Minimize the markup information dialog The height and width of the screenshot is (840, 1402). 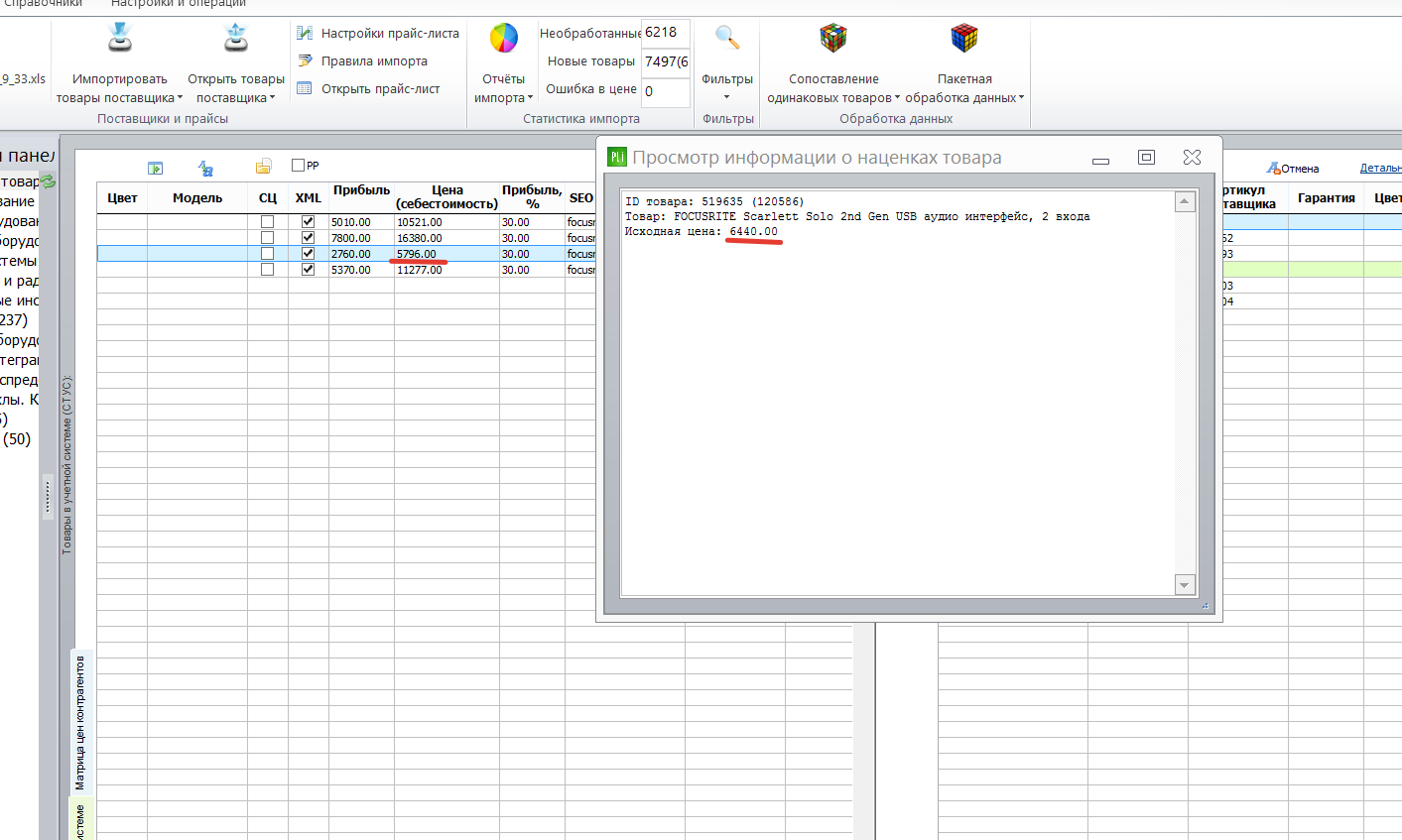(x=1100, y=160)
